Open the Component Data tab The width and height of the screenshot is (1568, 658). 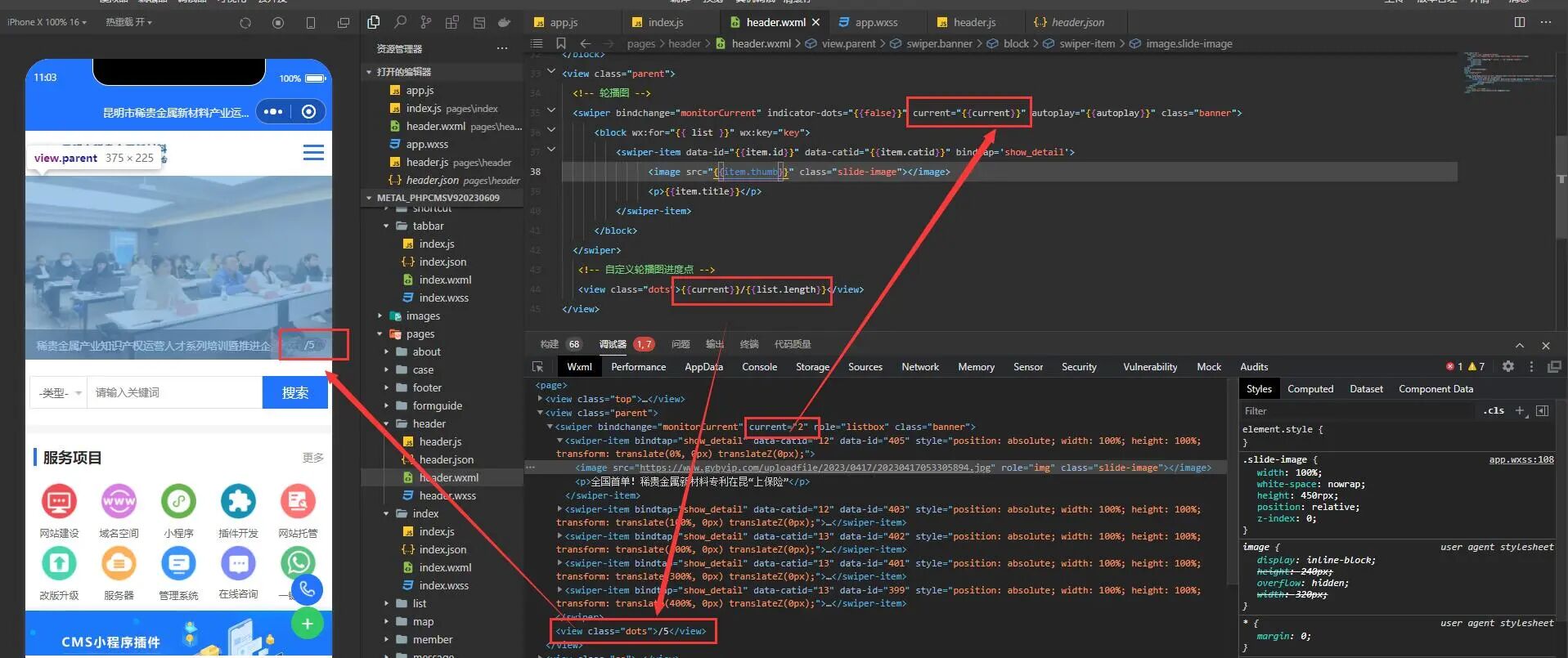(x=1435, y=389)
